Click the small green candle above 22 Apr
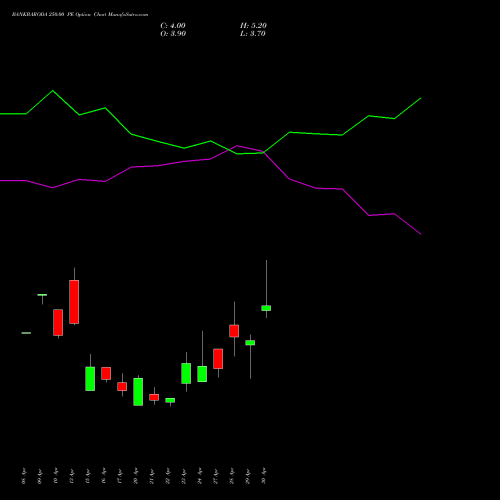 170,400
